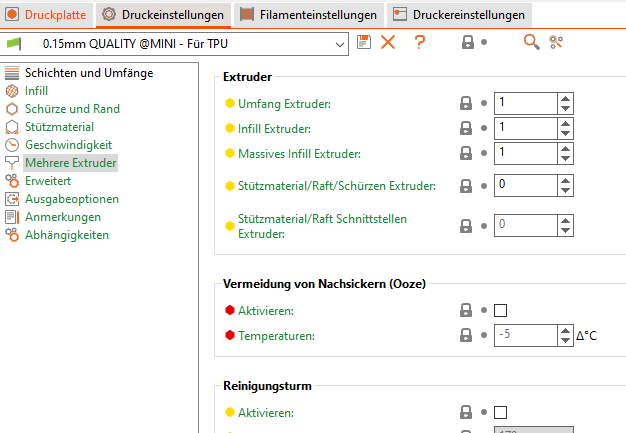This screenshot has height=433, width=626.
Task: Click the red X delete preset icon
Action: 388,42
